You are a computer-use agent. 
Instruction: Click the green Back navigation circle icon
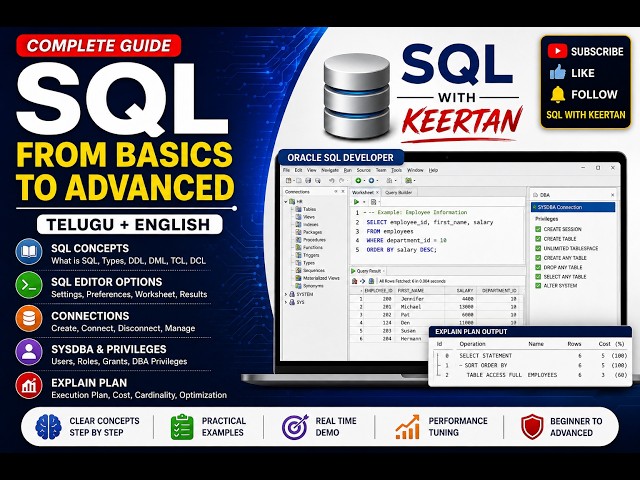358,180
